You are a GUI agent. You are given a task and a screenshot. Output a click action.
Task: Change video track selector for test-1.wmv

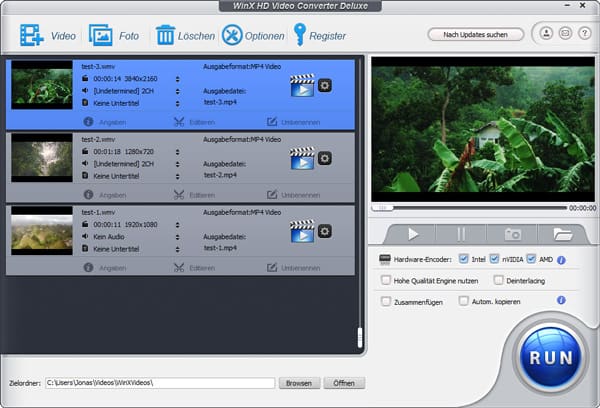pos(178,225)
